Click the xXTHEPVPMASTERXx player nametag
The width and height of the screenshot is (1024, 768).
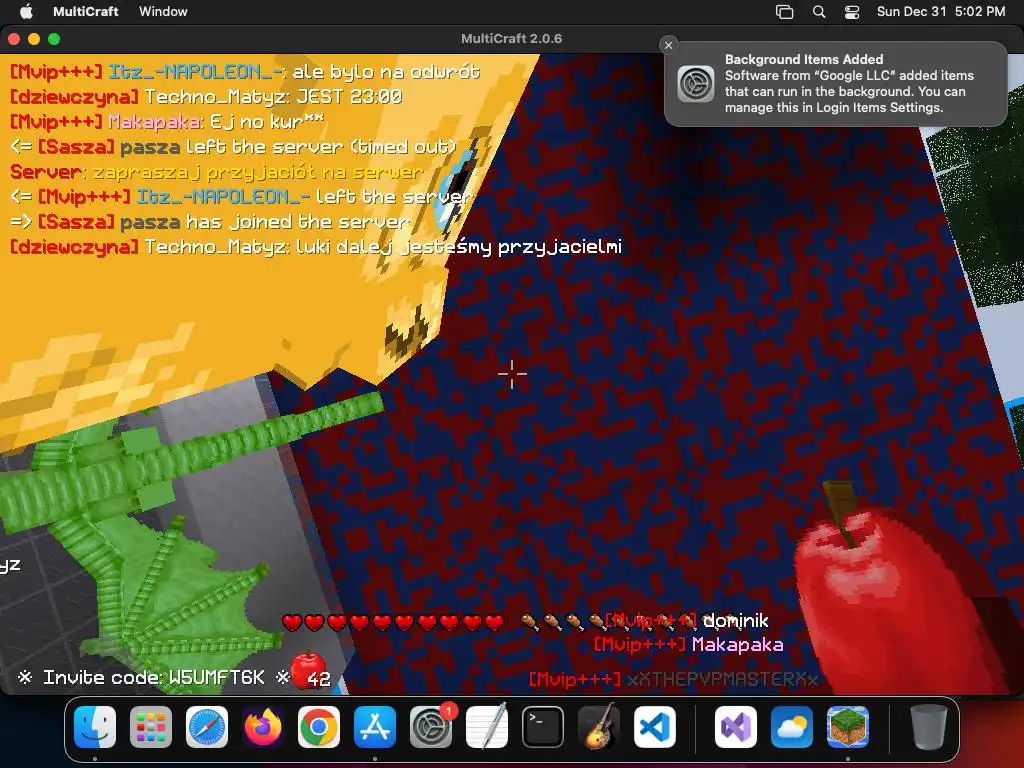673,679
